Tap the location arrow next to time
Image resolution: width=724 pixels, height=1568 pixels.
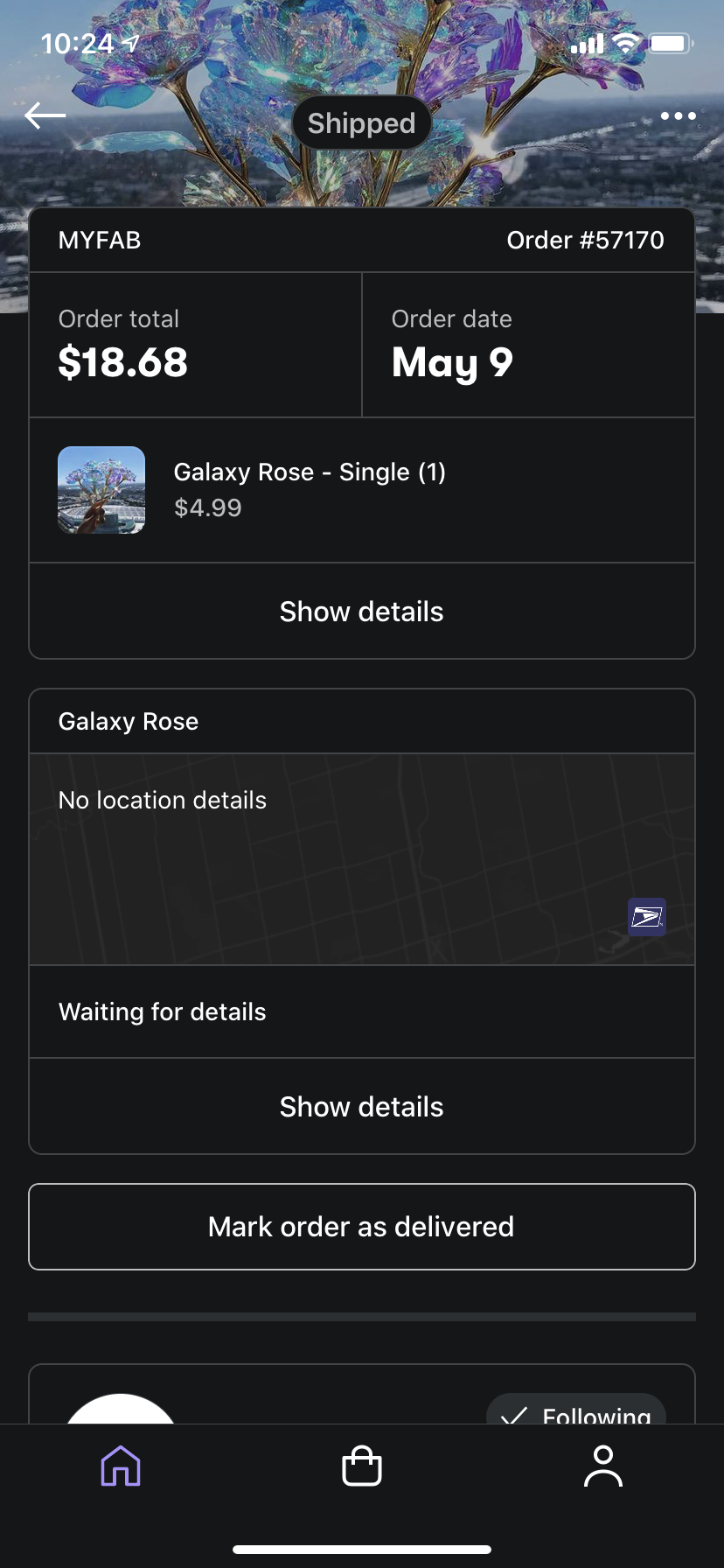pyautogui.click(x=131, y=42)
